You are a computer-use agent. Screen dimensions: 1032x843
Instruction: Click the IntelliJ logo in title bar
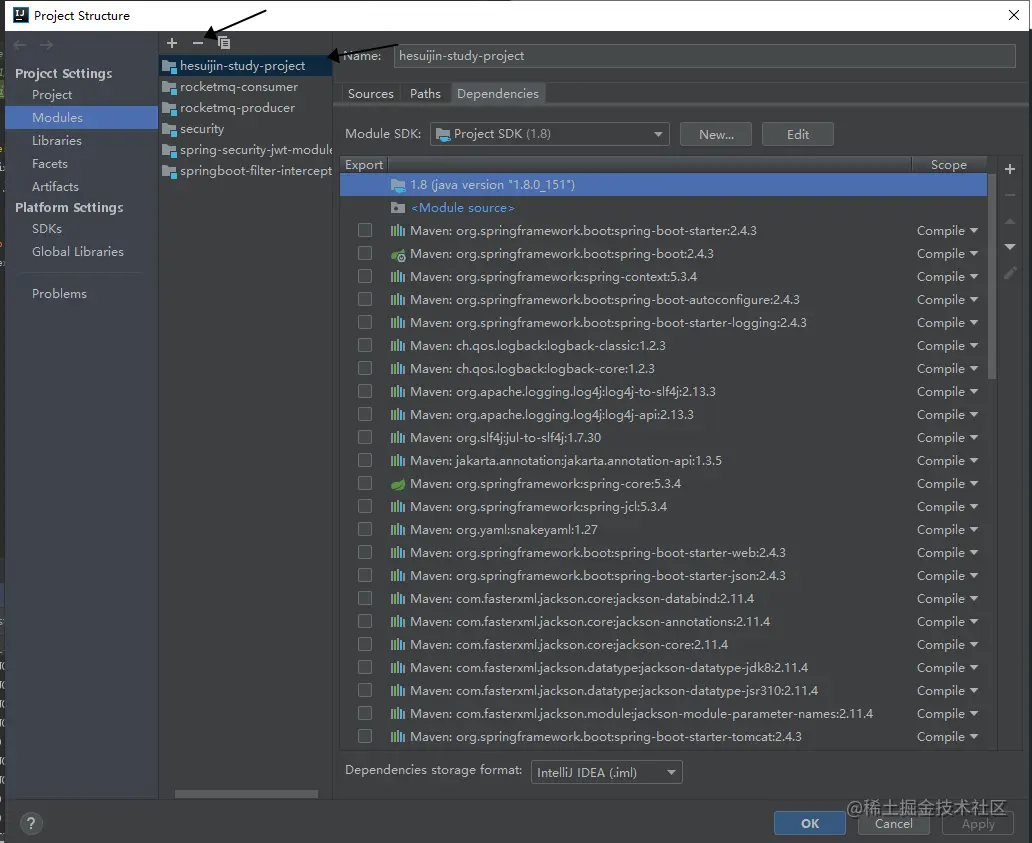point(20,15)
